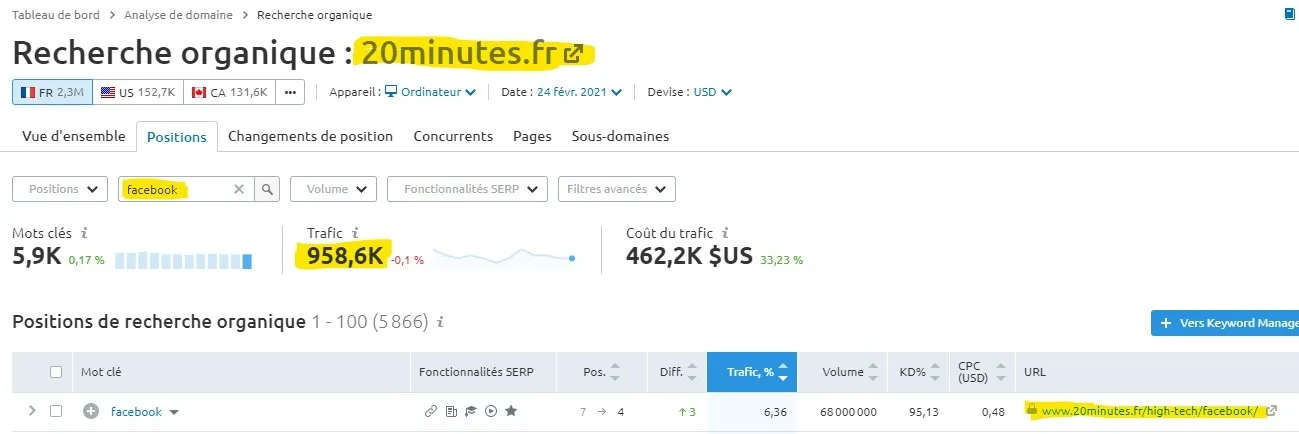The height and width of the screenshot is (434, 1299).
Task: Open the Positions filter dropdown
Action: point(60,188)
